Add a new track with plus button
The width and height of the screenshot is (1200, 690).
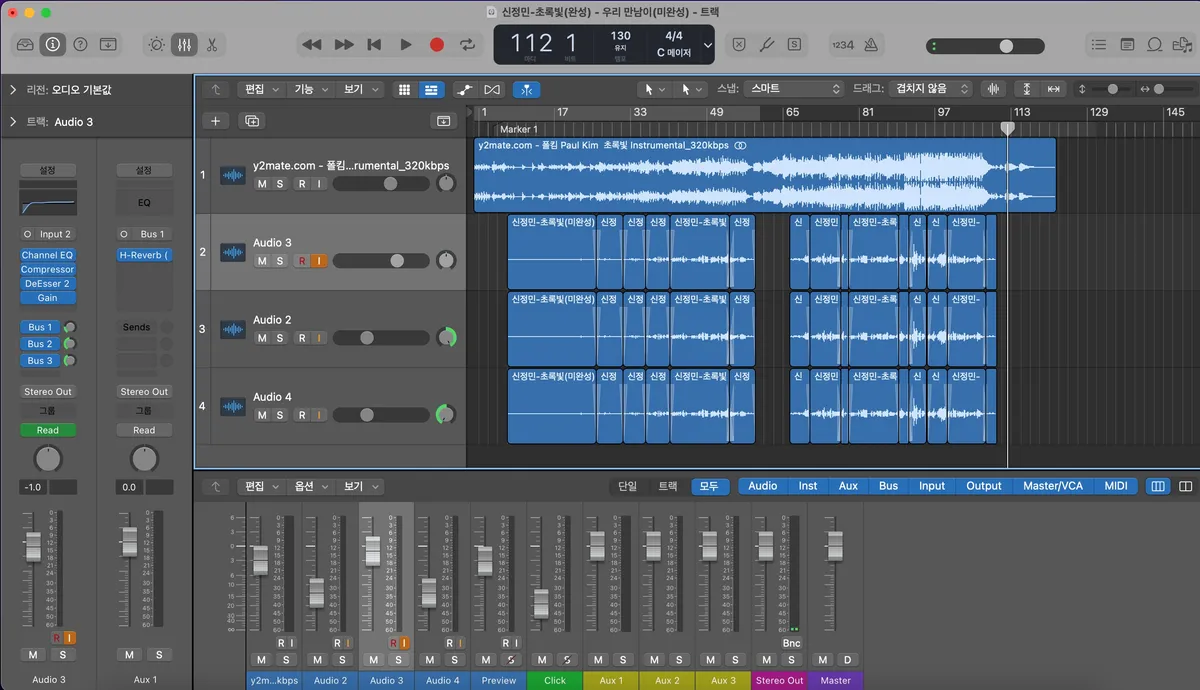point(216,120)
